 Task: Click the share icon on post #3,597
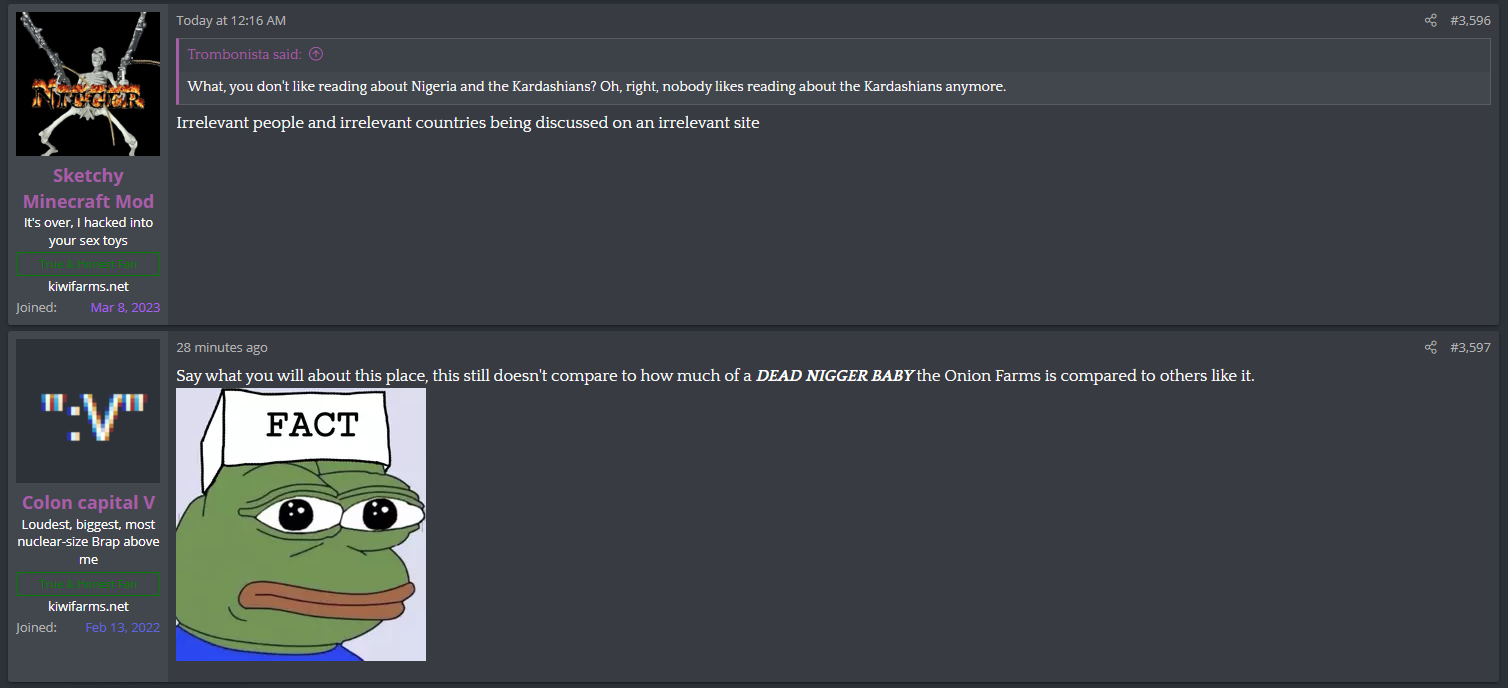point(1431,347)
